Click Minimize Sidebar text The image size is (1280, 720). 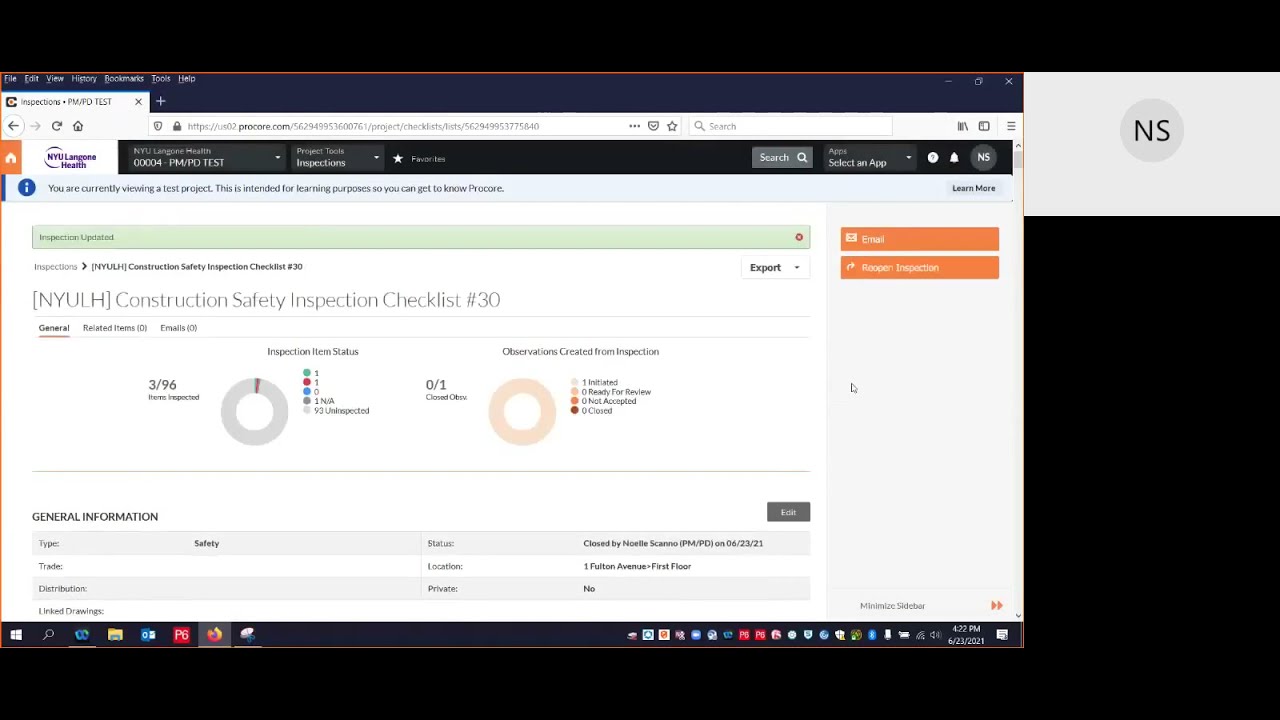pos(892,606)
